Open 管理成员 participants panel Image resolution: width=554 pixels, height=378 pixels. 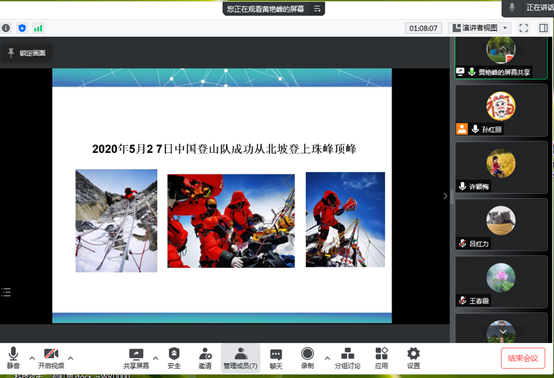[240, 358]
